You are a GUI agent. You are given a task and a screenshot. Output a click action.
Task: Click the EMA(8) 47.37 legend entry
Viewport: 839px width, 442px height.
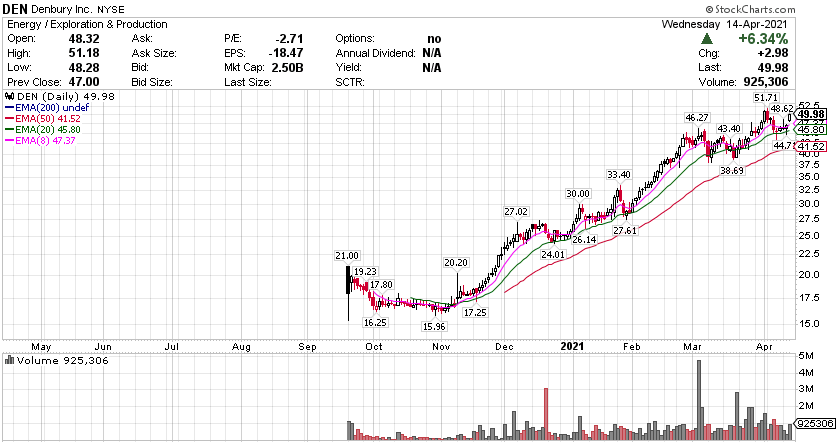(40, 140)
